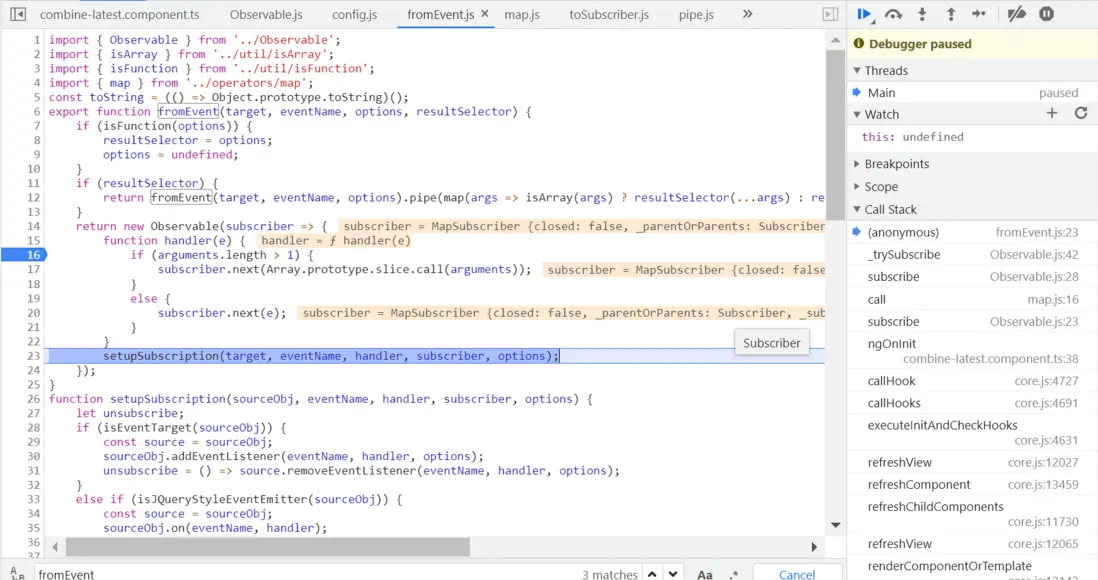1098x580 pixels.
Task: Resume script execution
Action: [x=863, y=14]
